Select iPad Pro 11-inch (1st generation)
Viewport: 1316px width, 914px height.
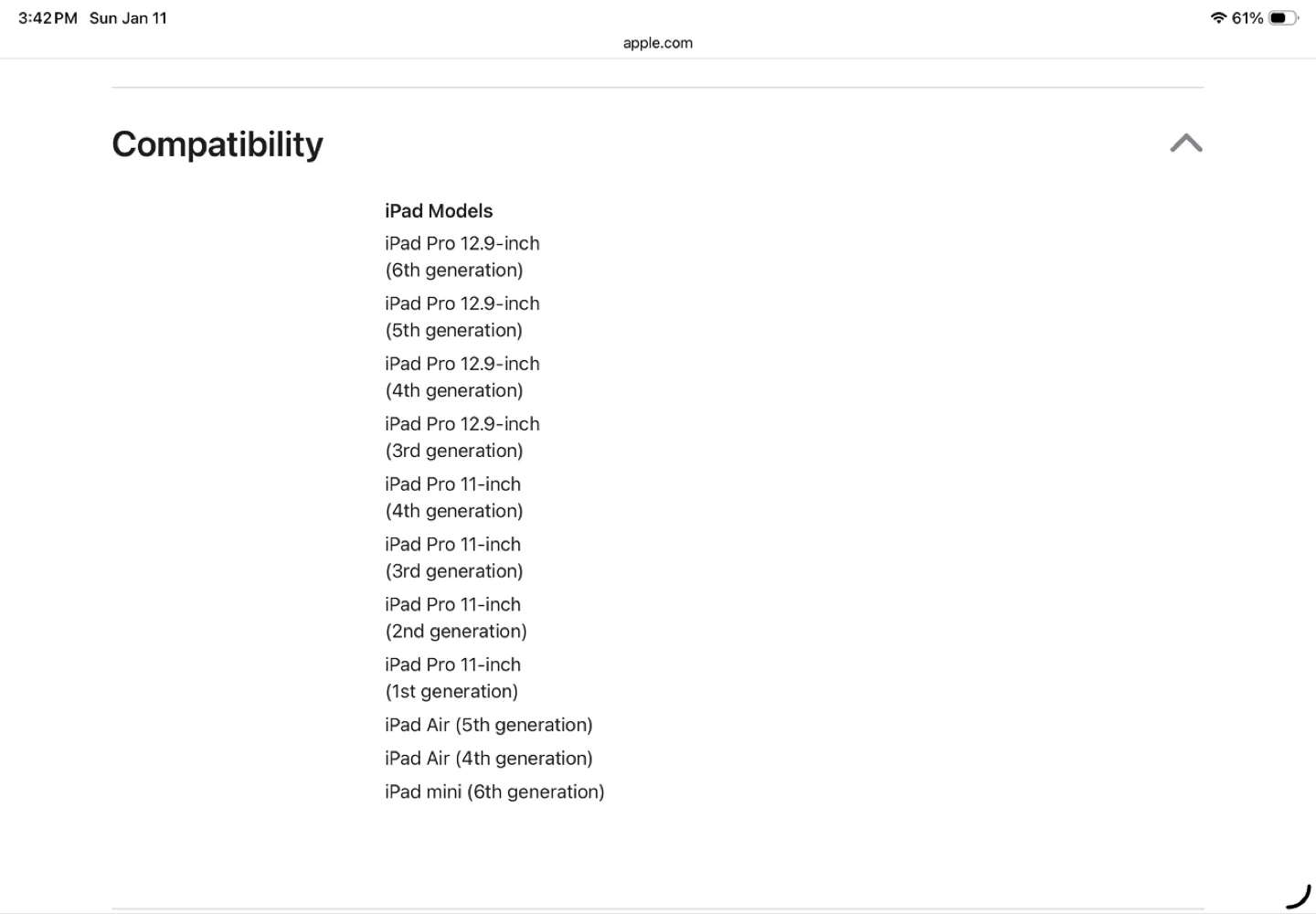pyautogui.click(x=452, y=678)
